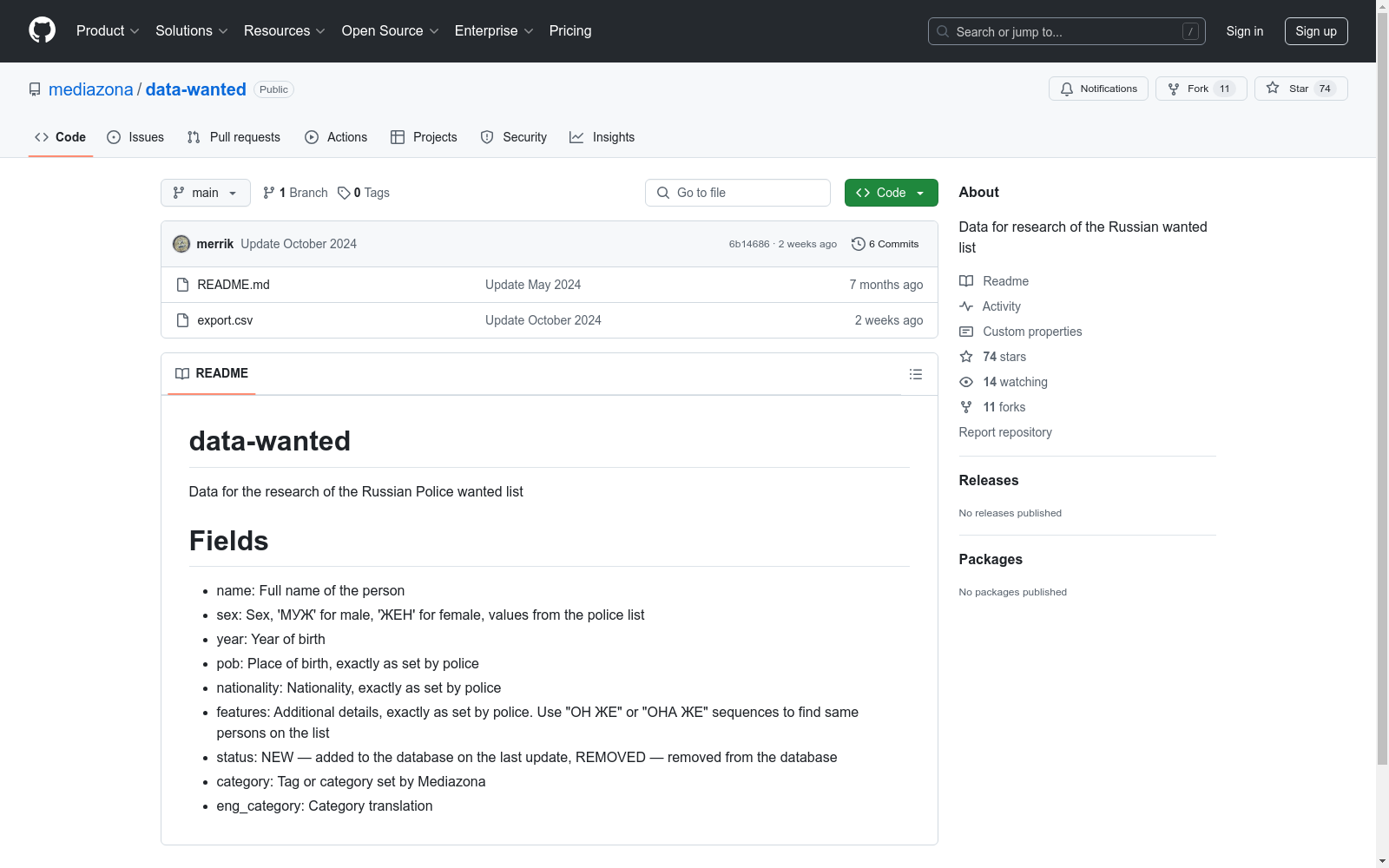Image resolution: width=1389 pixels, height=868 pixels.
Task: Click the repository icon beside mediazona
Action: 35,89
